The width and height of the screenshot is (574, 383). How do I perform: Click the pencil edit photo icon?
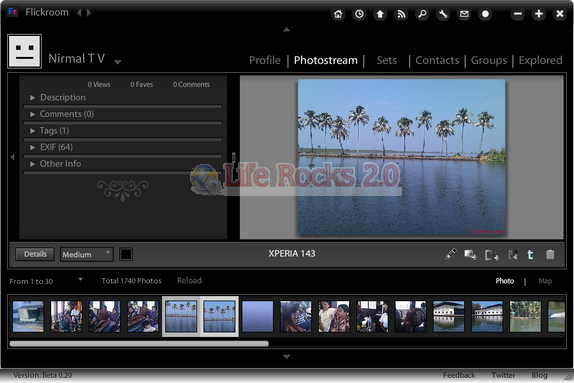(x=451, y=254)
